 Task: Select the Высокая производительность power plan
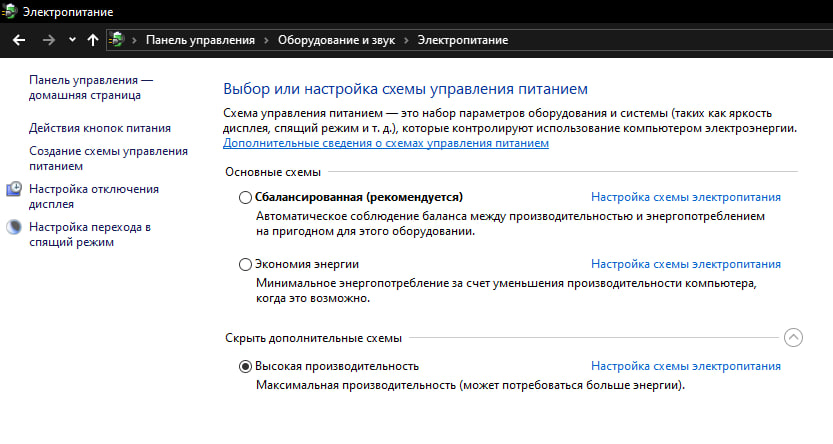[246, 366]
